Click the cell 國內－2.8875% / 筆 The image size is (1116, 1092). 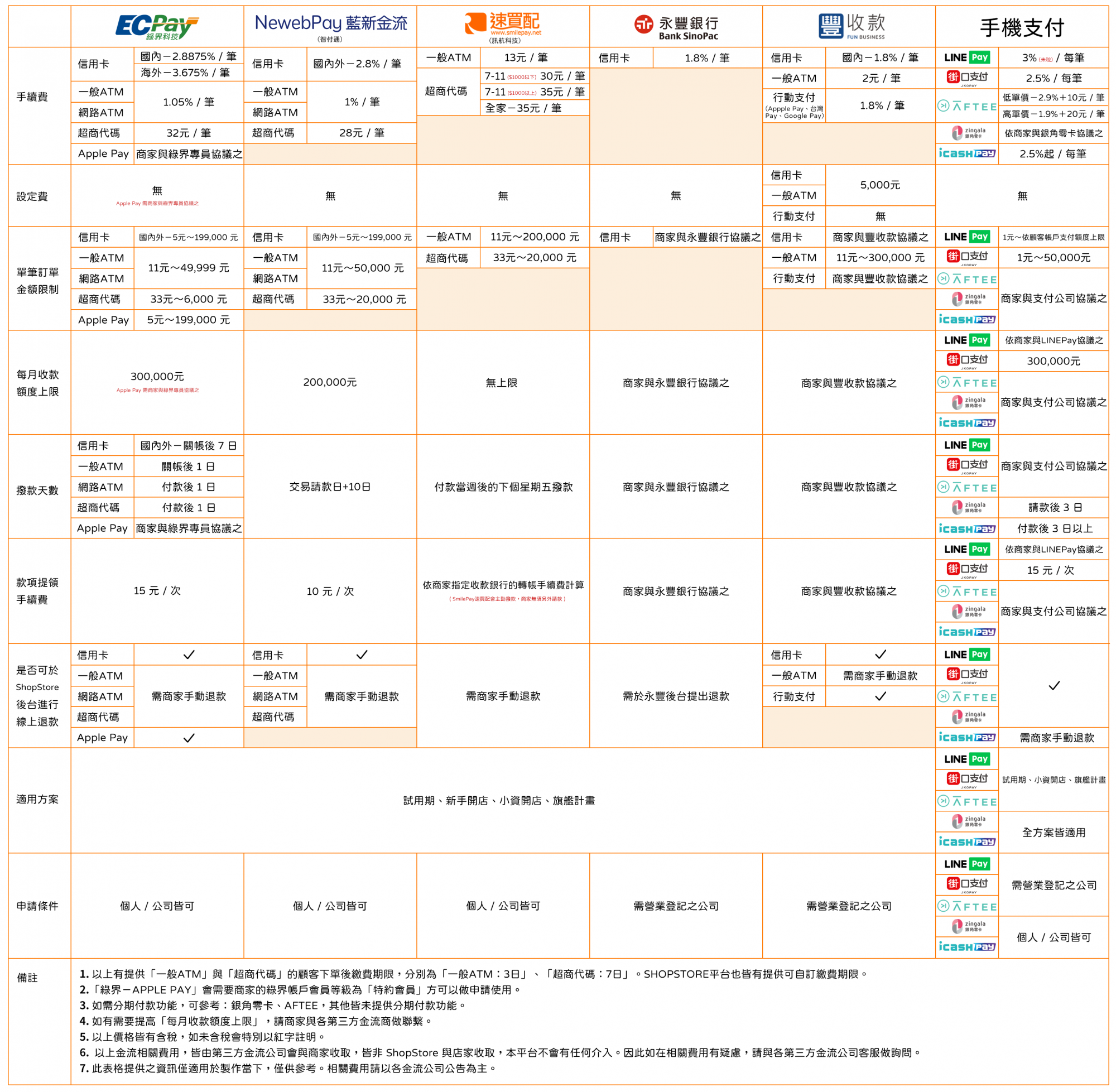coord(189,56)
